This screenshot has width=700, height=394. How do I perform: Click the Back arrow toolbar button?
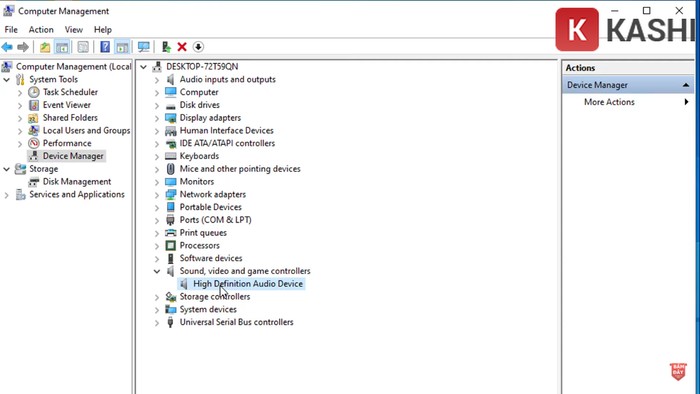point(7,47)
